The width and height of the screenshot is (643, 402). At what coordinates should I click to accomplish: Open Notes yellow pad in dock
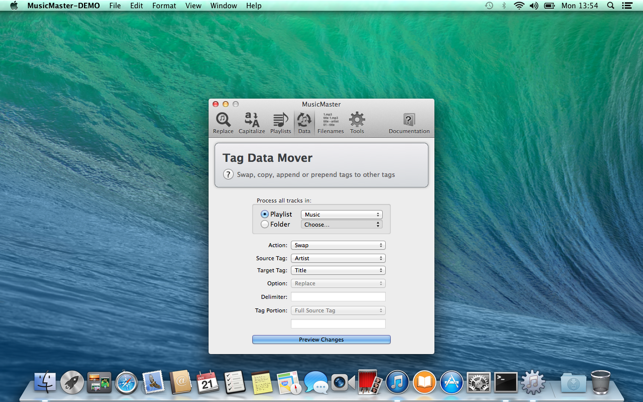[262, 382]
